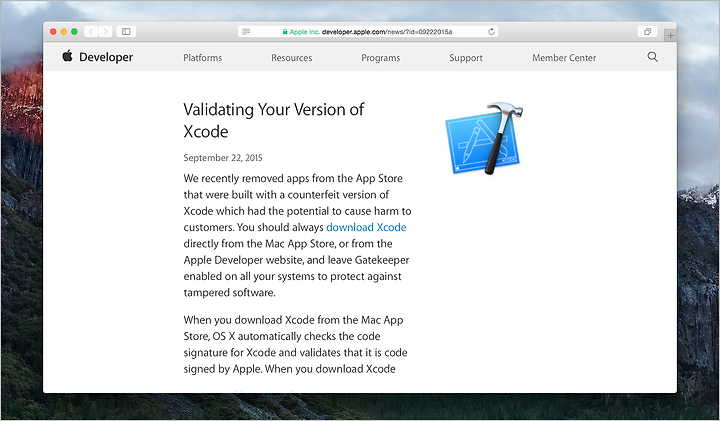Click the date September 22, 2015
Screen dimensions: 720x421
[223, 158]
